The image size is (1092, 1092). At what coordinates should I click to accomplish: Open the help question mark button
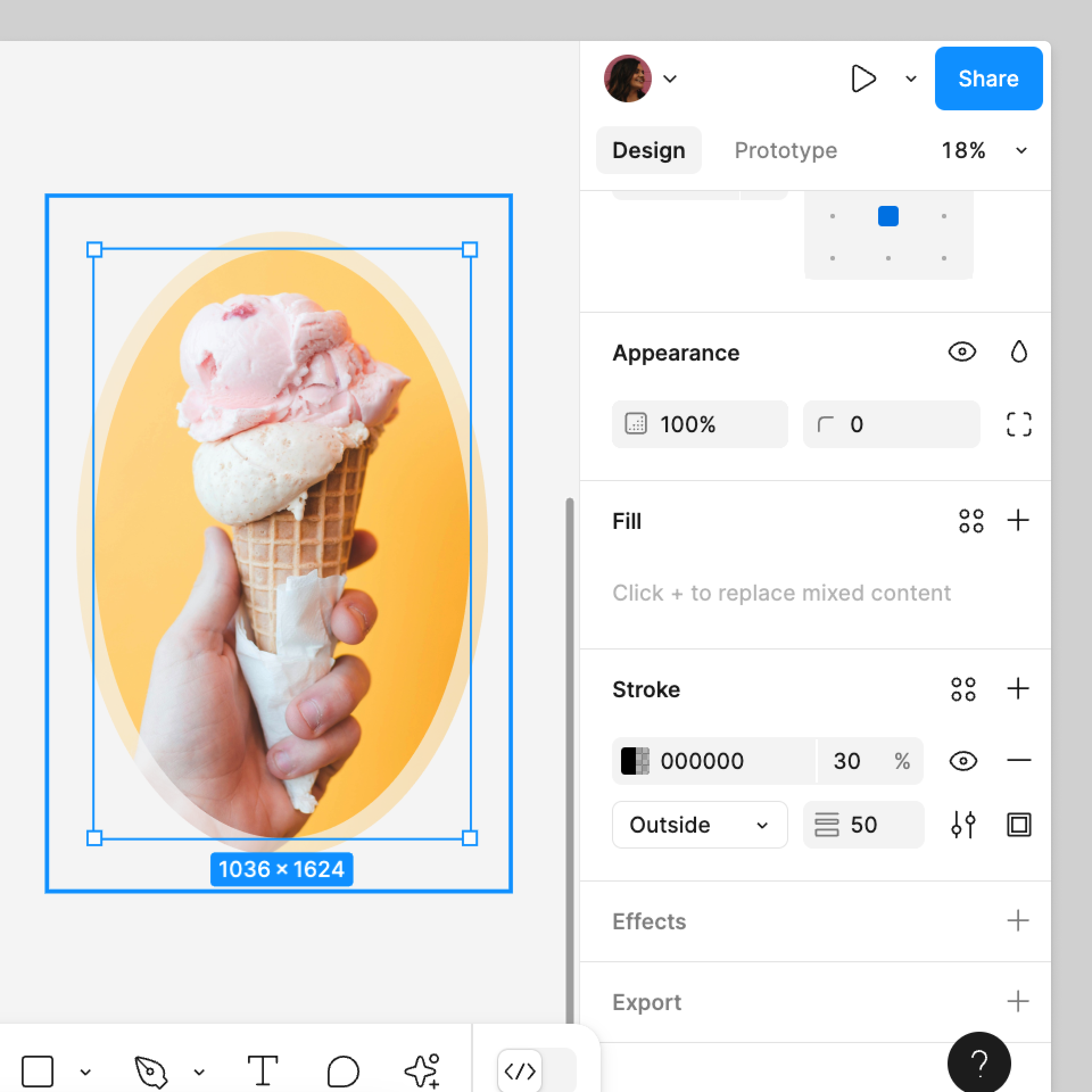coord(979,1062)
